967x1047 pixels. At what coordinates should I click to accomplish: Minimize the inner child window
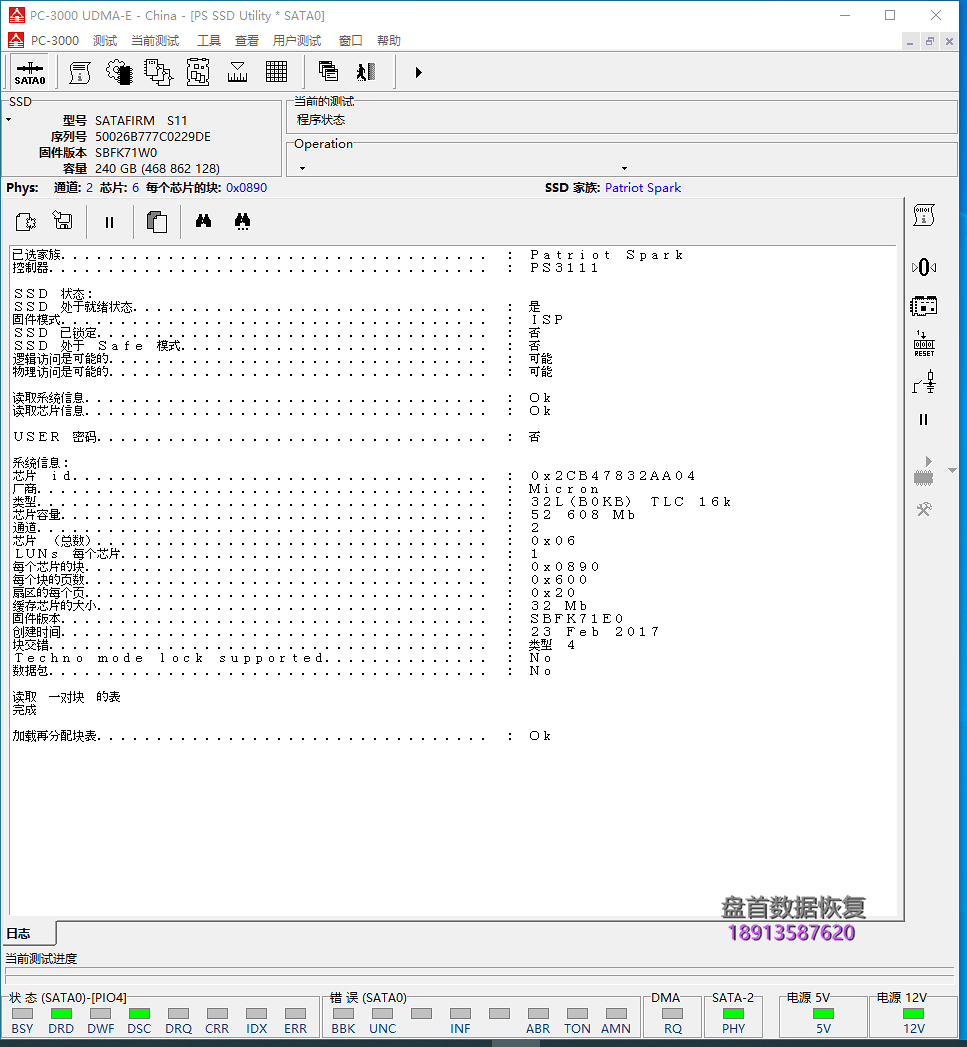coord(910,41)
